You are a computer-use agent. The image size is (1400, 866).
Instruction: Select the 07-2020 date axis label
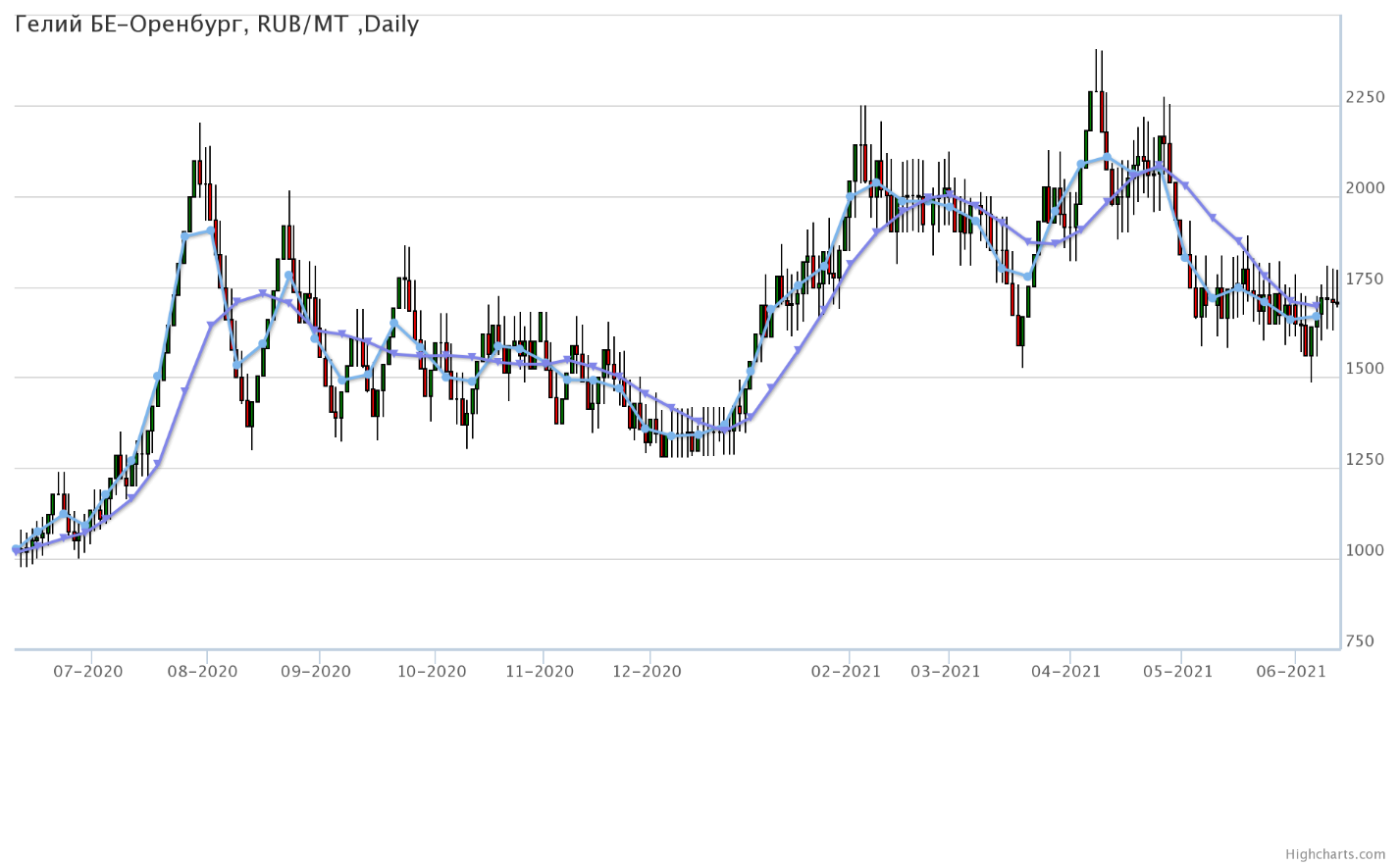pyautogui.click(x=88, y=672)
